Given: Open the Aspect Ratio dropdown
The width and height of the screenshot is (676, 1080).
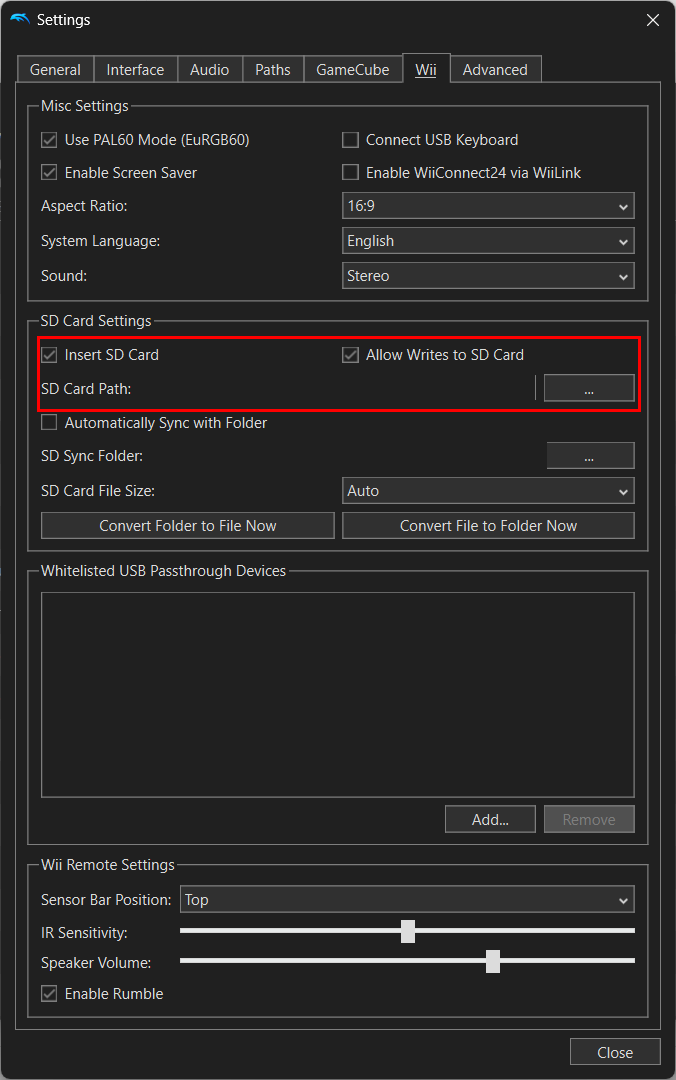Looking at the screenshot, I should pos(488,206).
